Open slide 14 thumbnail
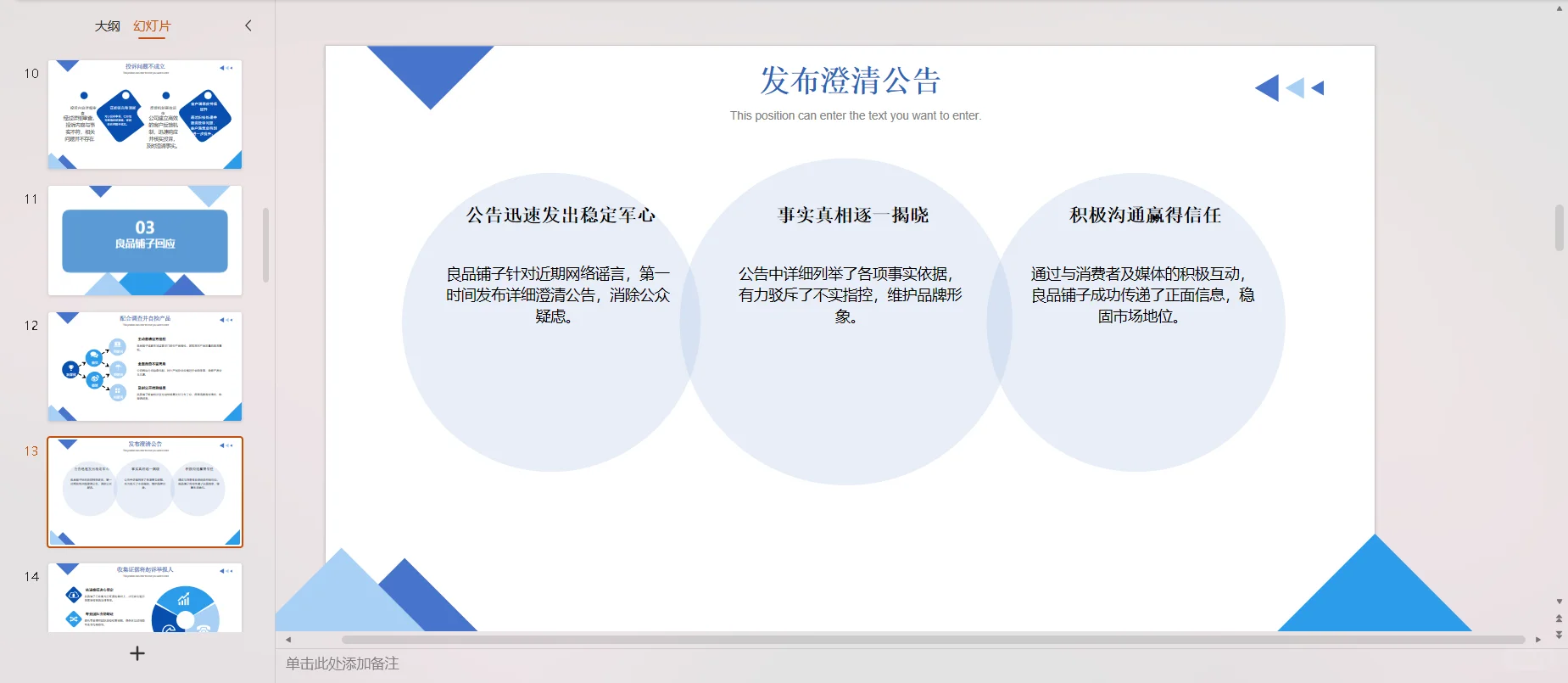Image resolution: width=1568 pixels, height=683 pixels. click(145, 597)
